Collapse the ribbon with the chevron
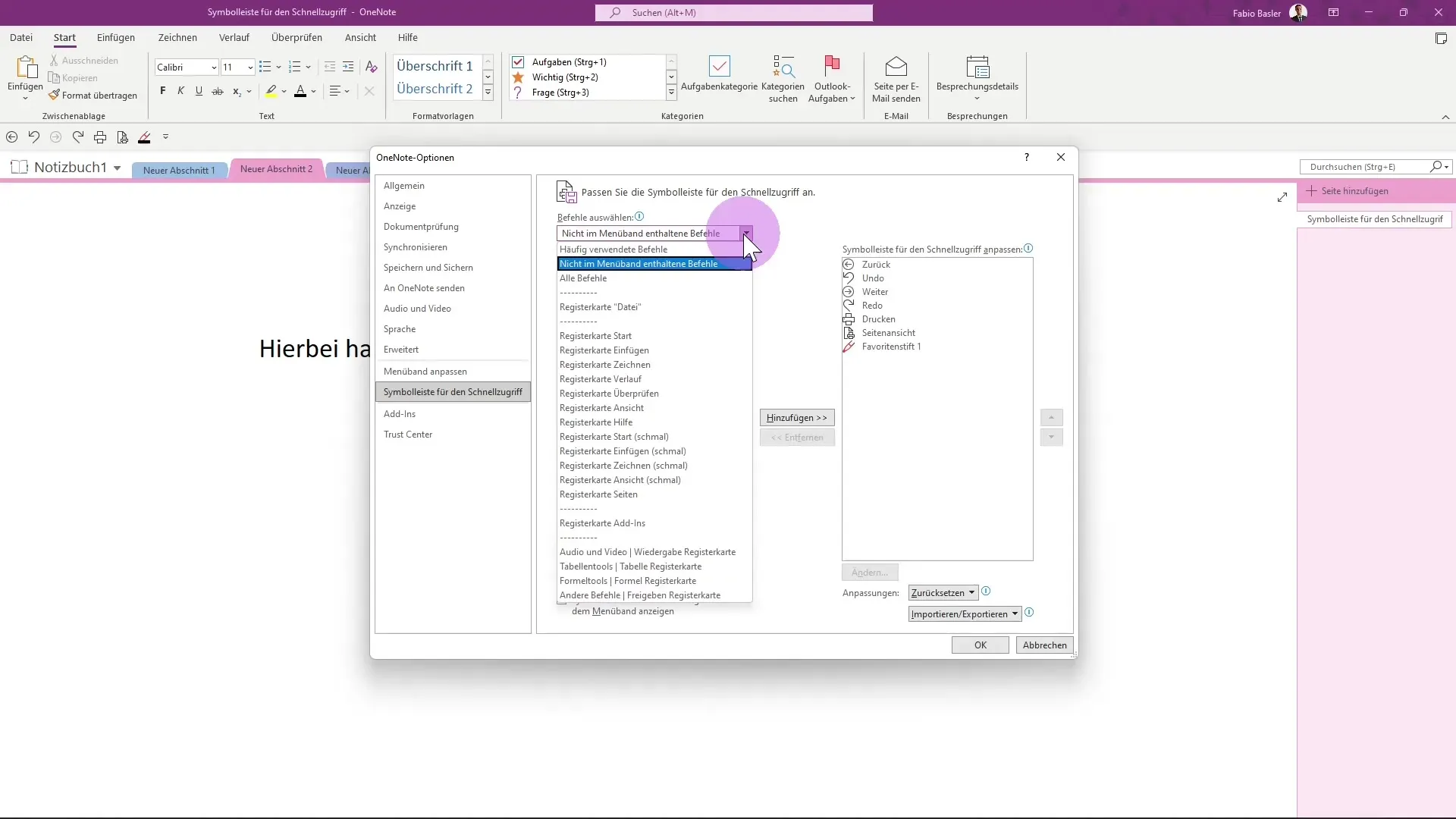The width and height of the screenshot is (1456, 819). [1445, 117]
